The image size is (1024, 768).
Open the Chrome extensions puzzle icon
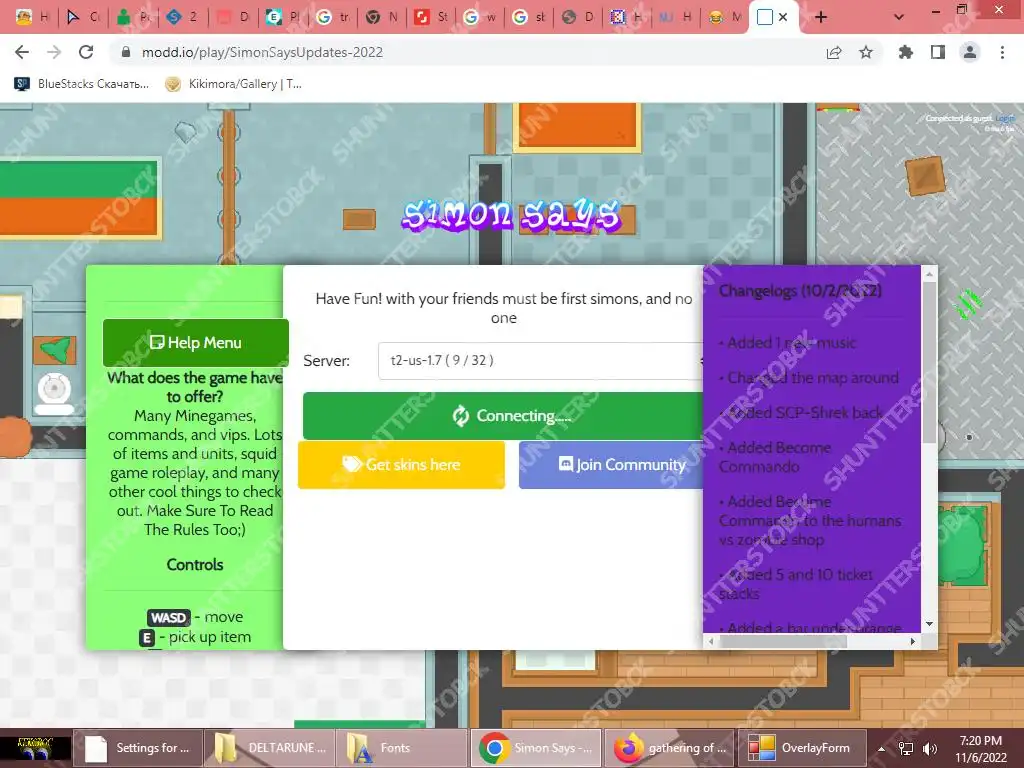tap(906, 52)
